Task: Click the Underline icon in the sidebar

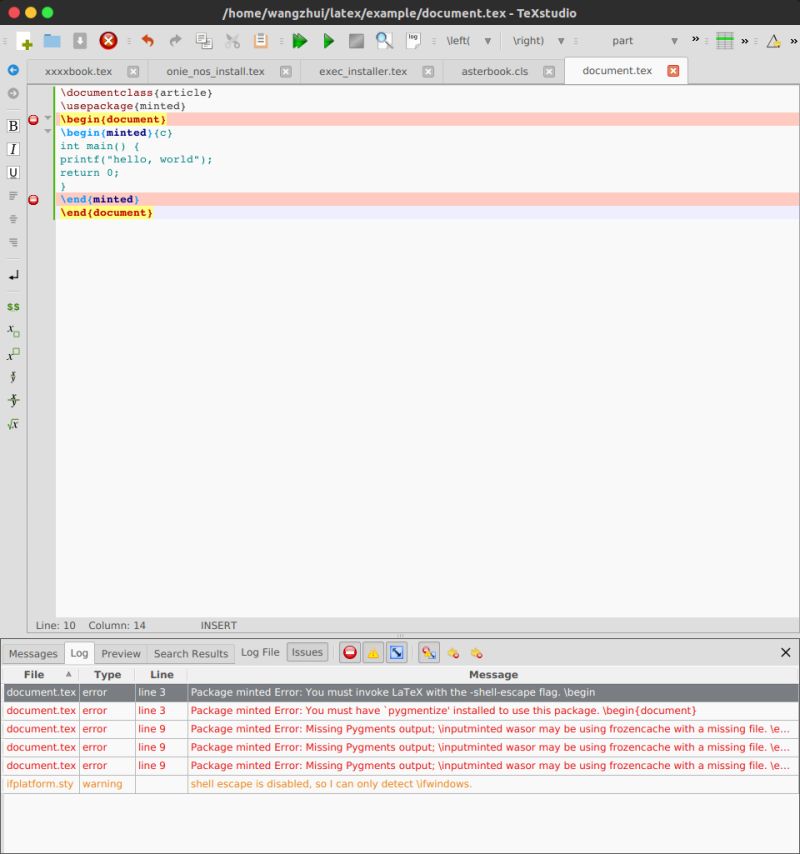Action: pyautogui.click(x=12, y=172)
